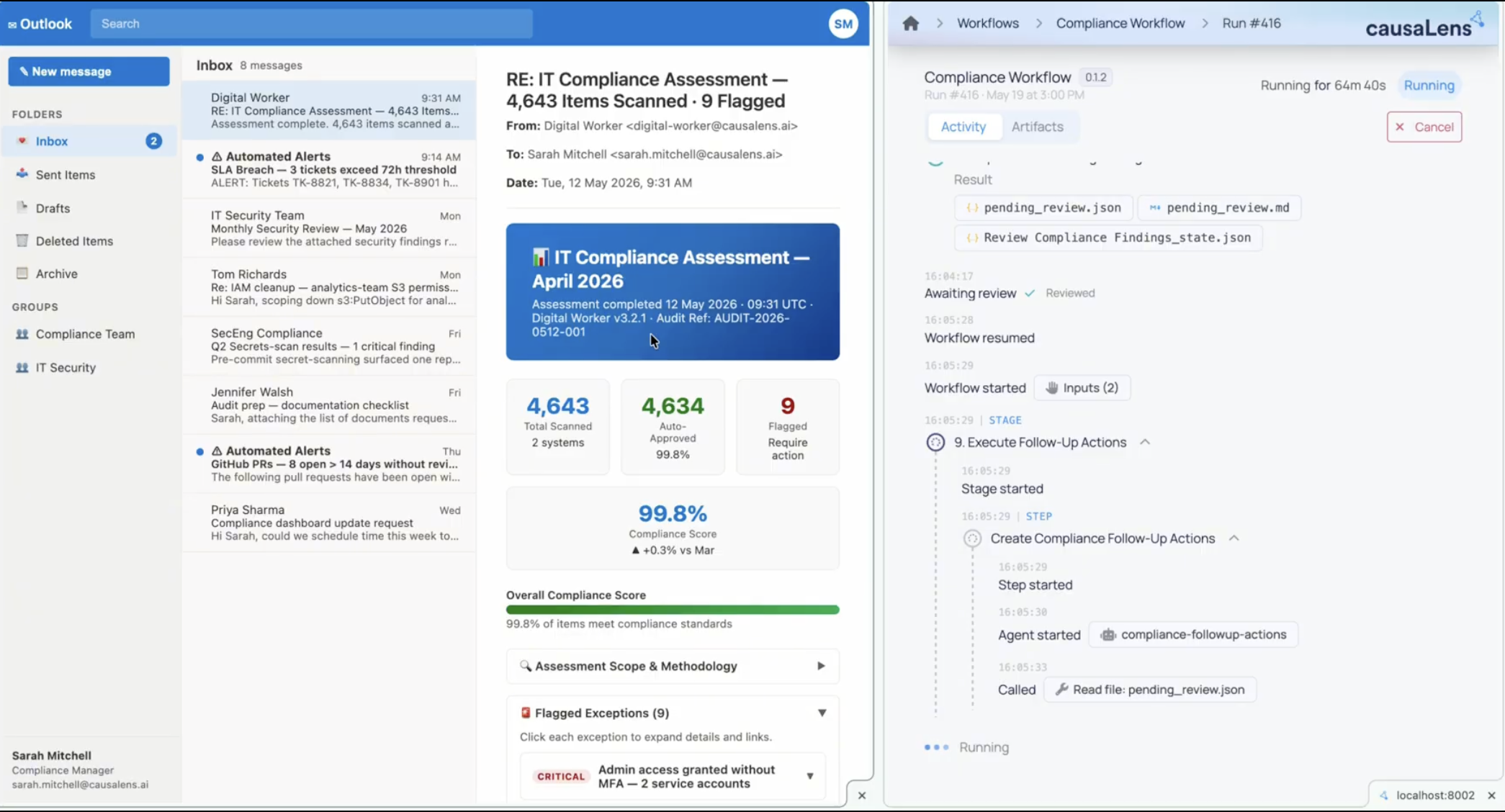Image resolution: width=1505 pixels, height=812 pixels.
Task: Click the causaLens logo
Action: pyautogui.click(x=1424, y=25)
